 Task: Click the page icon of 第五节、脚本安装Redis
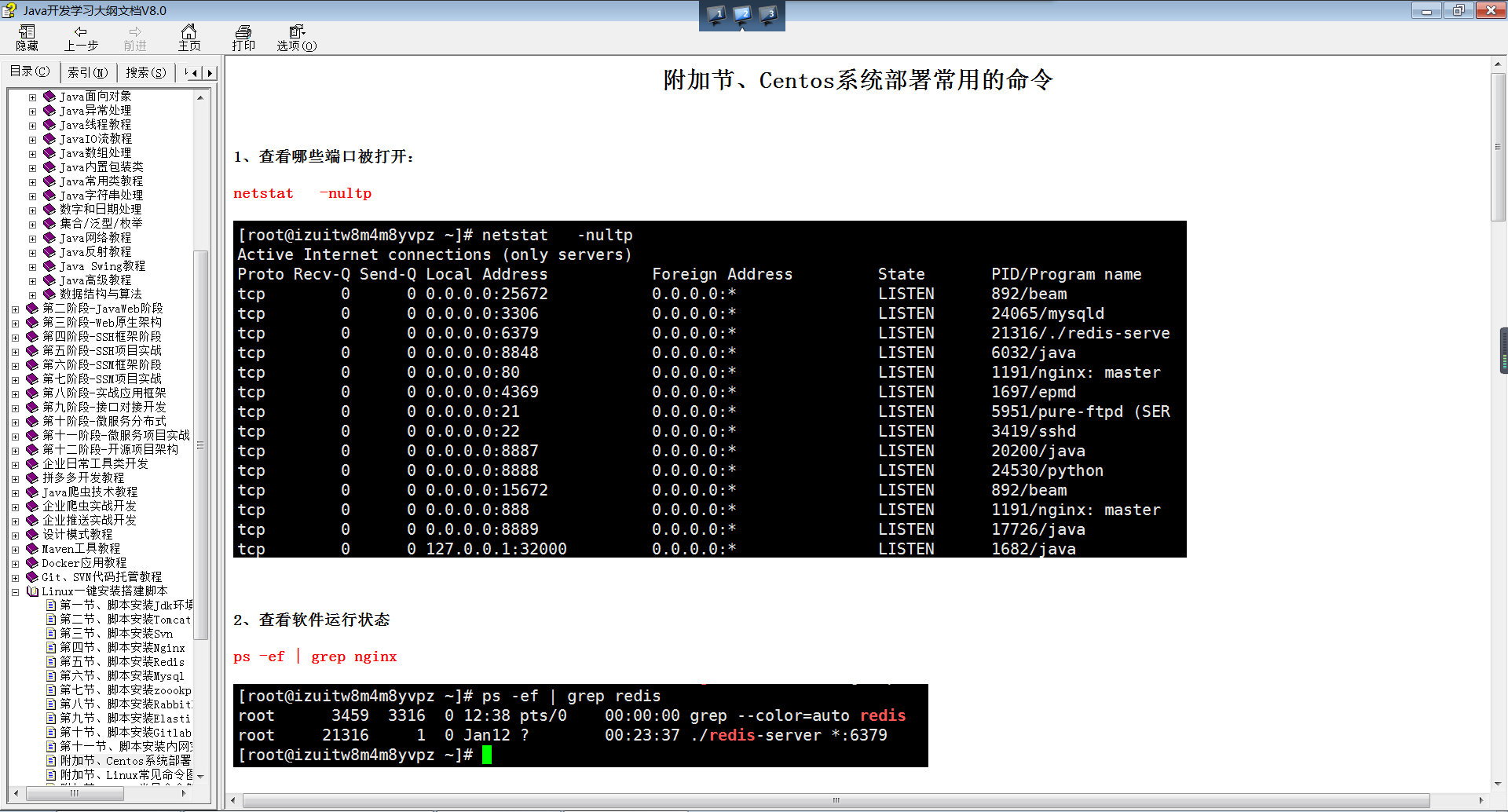(51, 662)
